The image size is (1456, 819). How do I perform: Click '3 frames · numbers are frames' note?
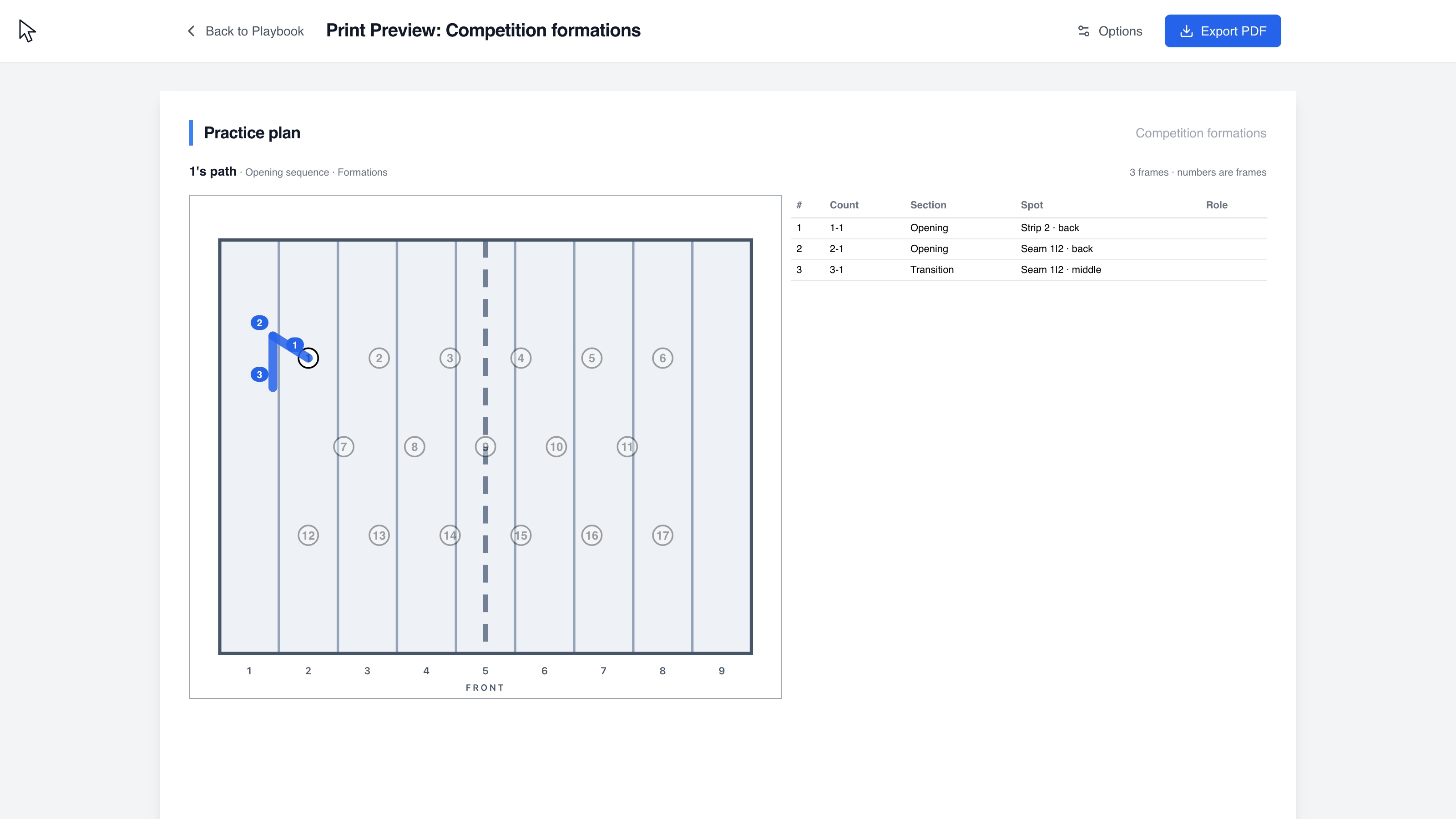(1198, 172)
